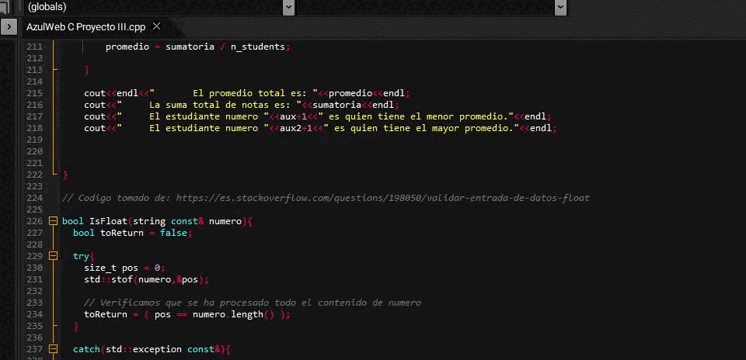Click the 'aux2+1' expression on line 218

tap(296, 128)
